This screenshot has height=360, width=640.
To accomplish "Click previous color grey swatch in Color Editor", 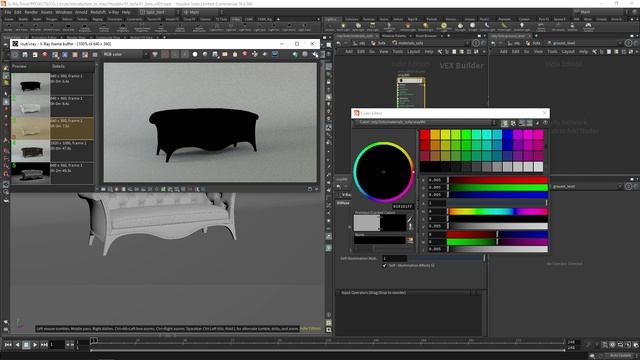I will pyautogui.click(x=367, y=223).
